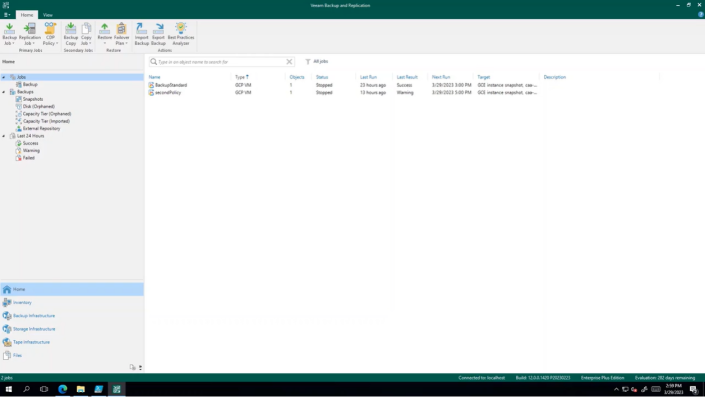
Task: Select Capacity Tier (Orphaned) item
Action: tap(47, 114)
